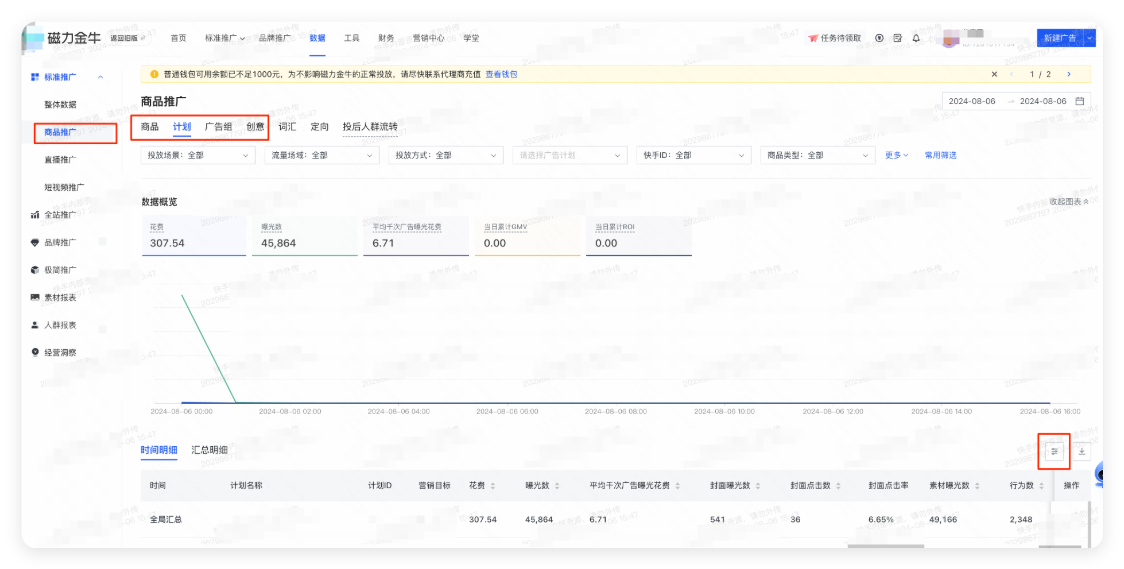The height and width of the screenshot is (569, 1124).
Task: Switch to the 创意 tab
Action: coord(255,127)
